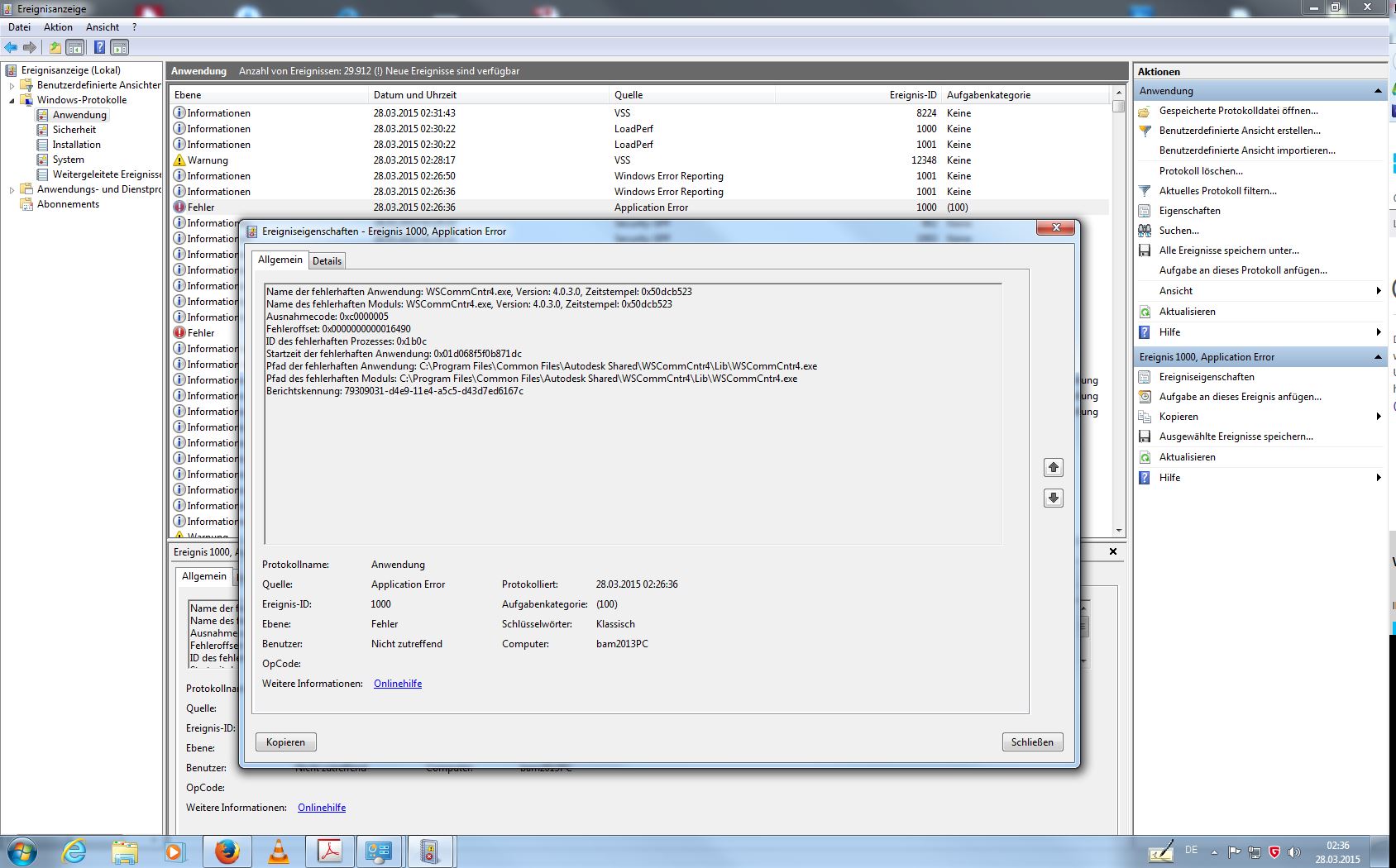Expand Anwendungs- und Dienstprotokolle node
The width and height of the screenshot is (1396, 868).
click(12, 189)
